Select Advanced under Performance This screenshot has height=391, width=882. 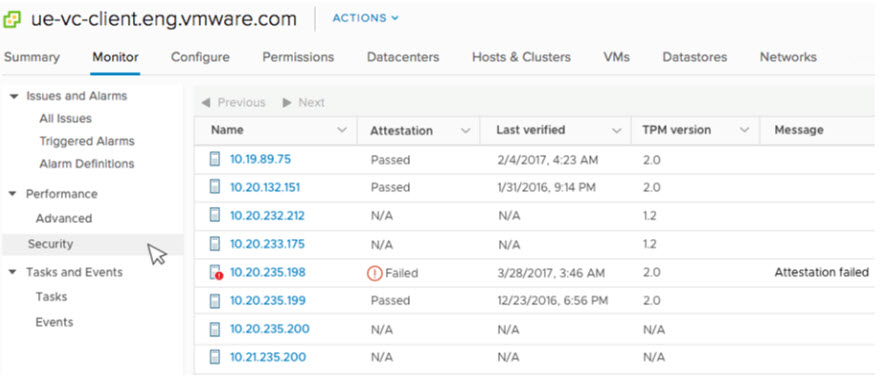click(x=64, y=218)
